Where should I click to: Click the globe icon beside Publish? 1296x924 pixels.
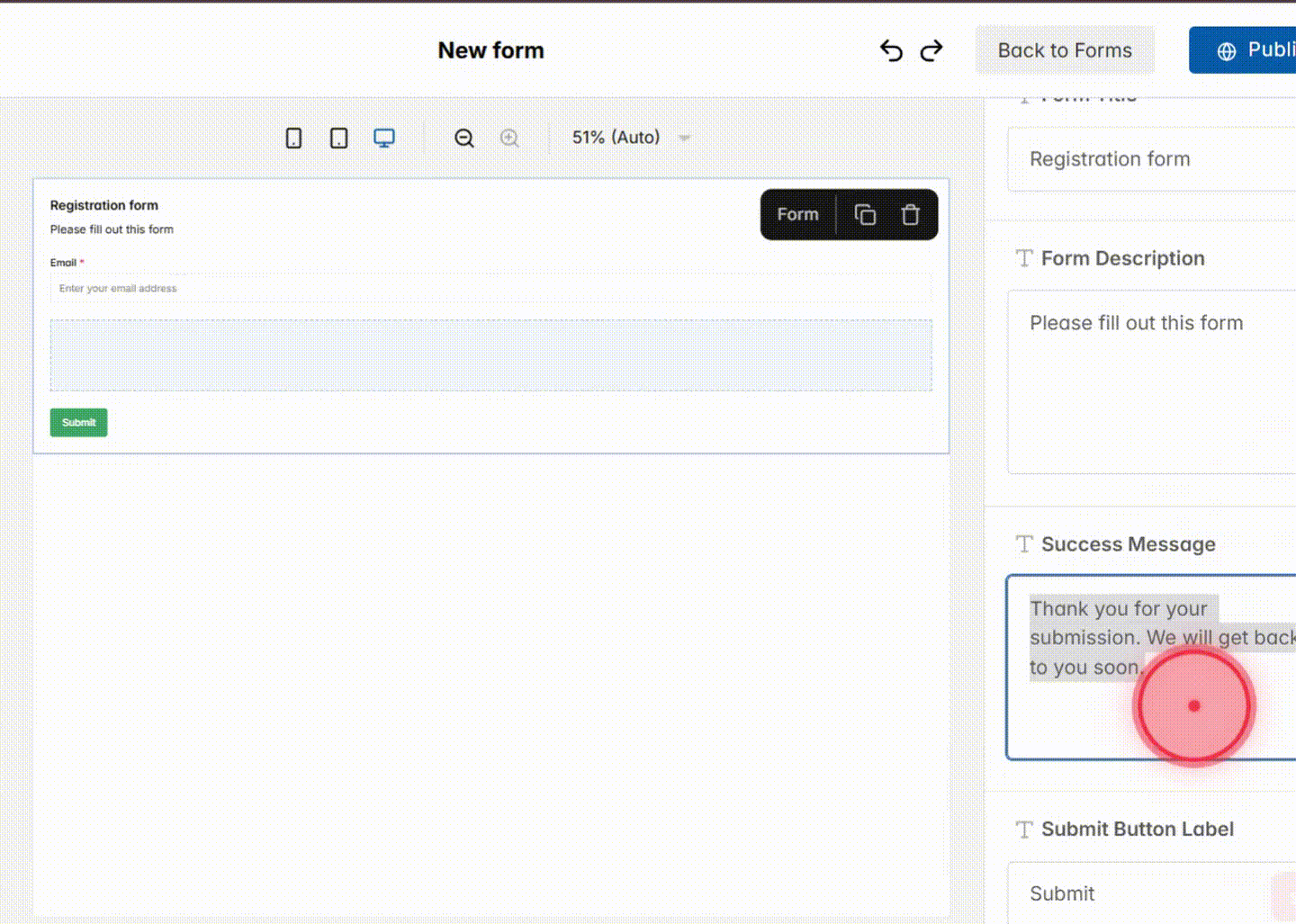coord(1228,50)
